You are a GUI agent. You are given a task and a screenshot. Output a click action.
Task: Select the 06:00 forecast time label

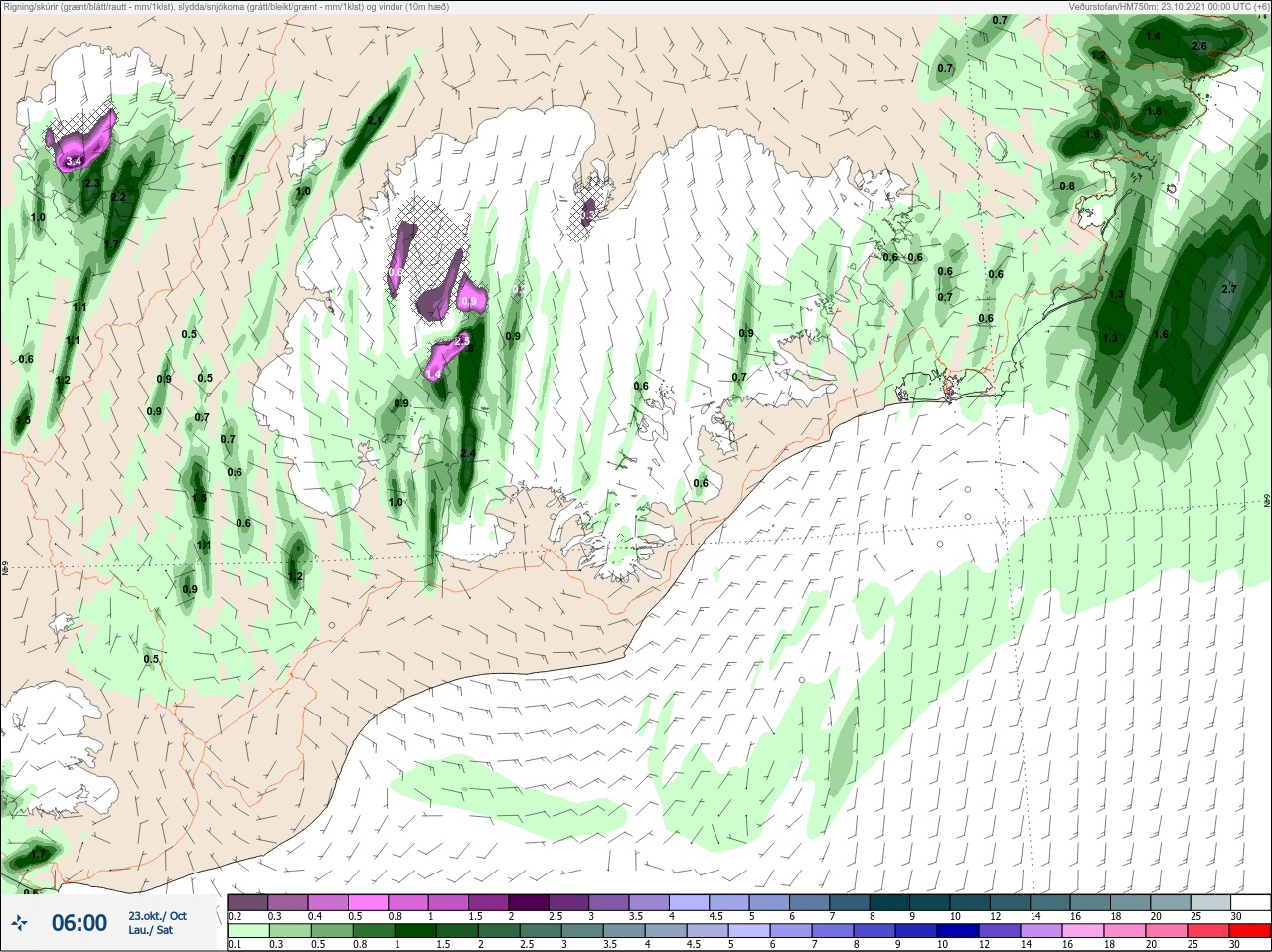pyautogui.click(x=79, y=923)
